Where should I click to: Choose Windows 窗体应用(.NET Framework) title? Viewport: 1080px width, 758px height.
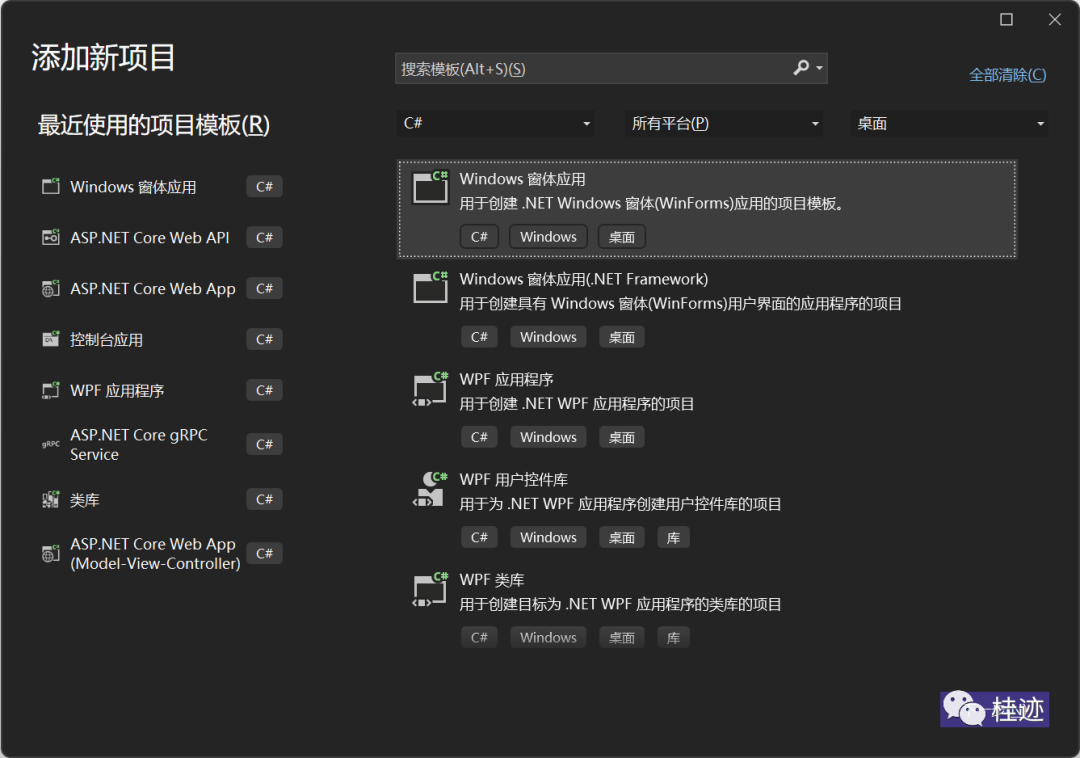[583, 279]
